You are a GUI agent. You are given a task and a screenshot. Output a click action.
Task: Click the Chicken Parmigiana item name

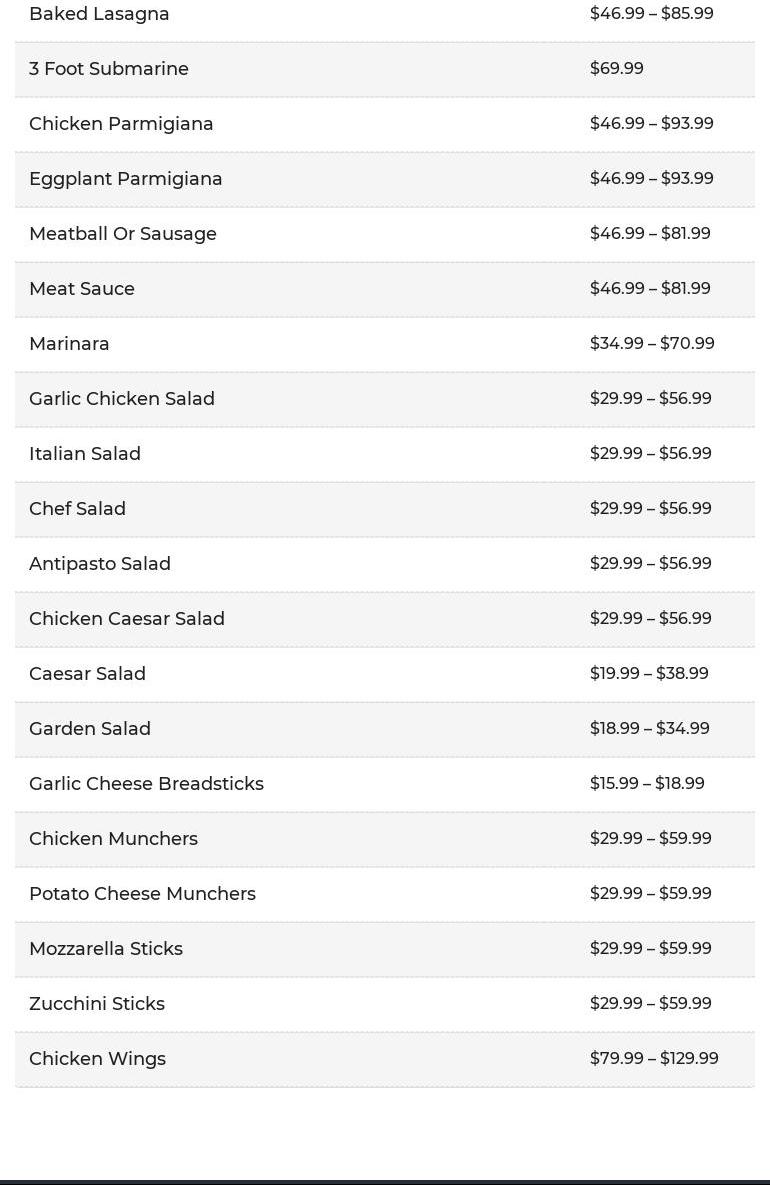click(121, 124)
